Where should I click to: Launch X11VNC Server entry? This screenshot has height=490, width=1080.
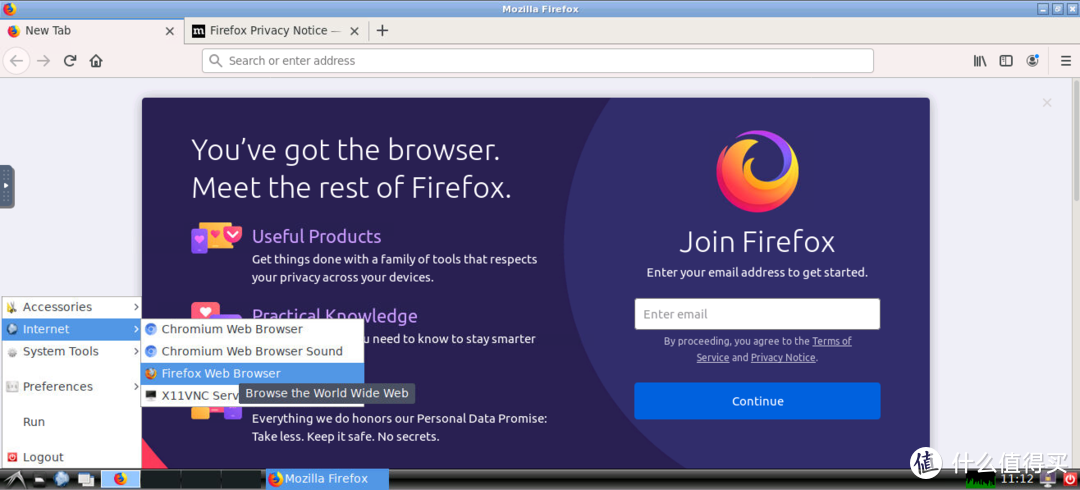(x=191, y=396)
